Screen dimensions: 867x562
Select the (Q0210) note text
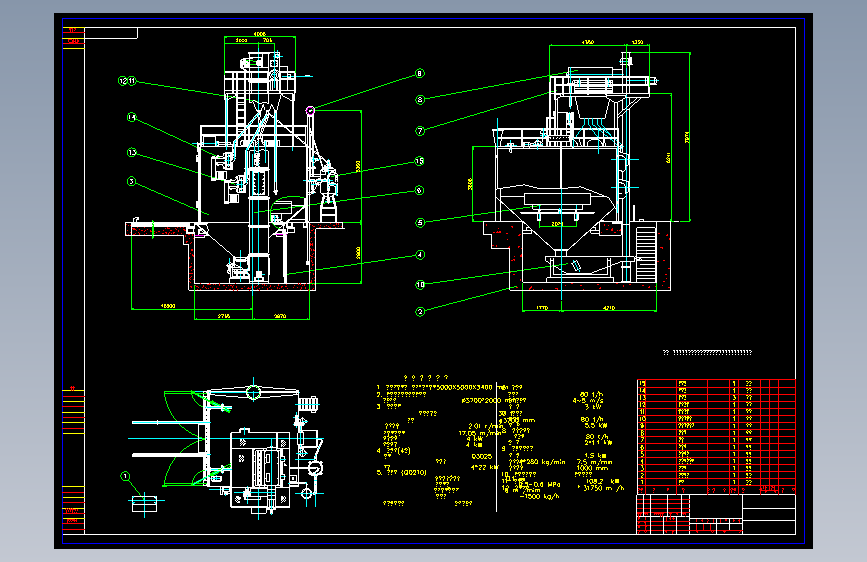pos(414,473)
